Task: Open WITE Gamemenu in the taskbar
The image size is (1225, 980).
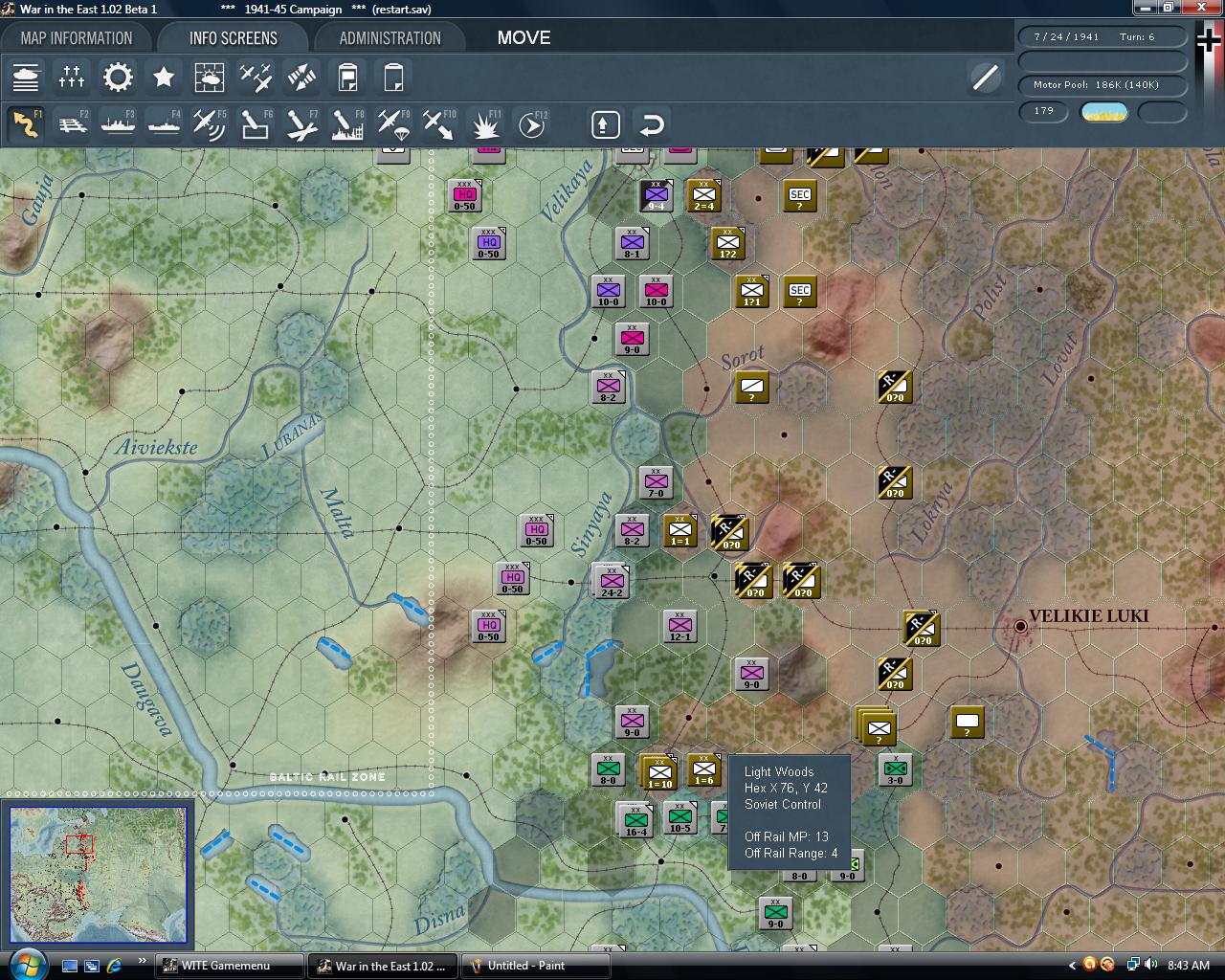Action: tap(230, 966)
